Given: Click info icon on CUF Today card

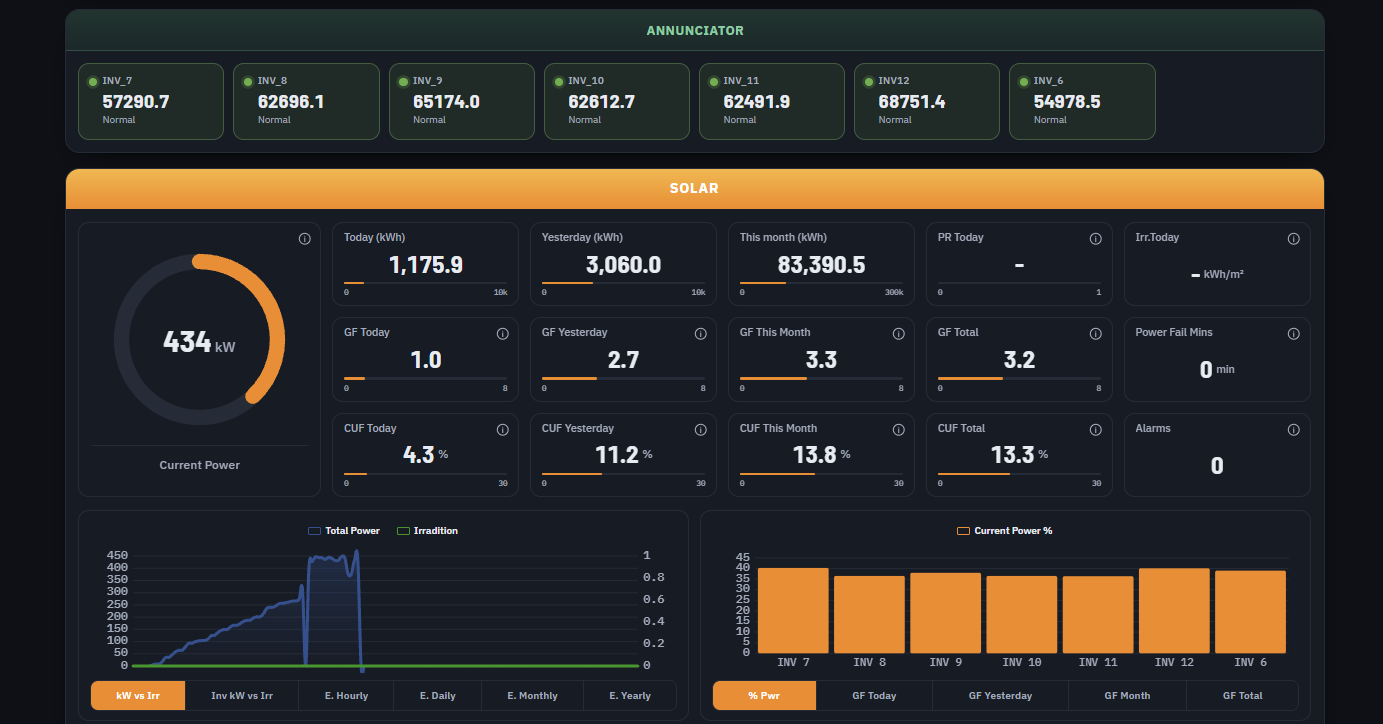Looking at the screenshot, I should 503,430.
